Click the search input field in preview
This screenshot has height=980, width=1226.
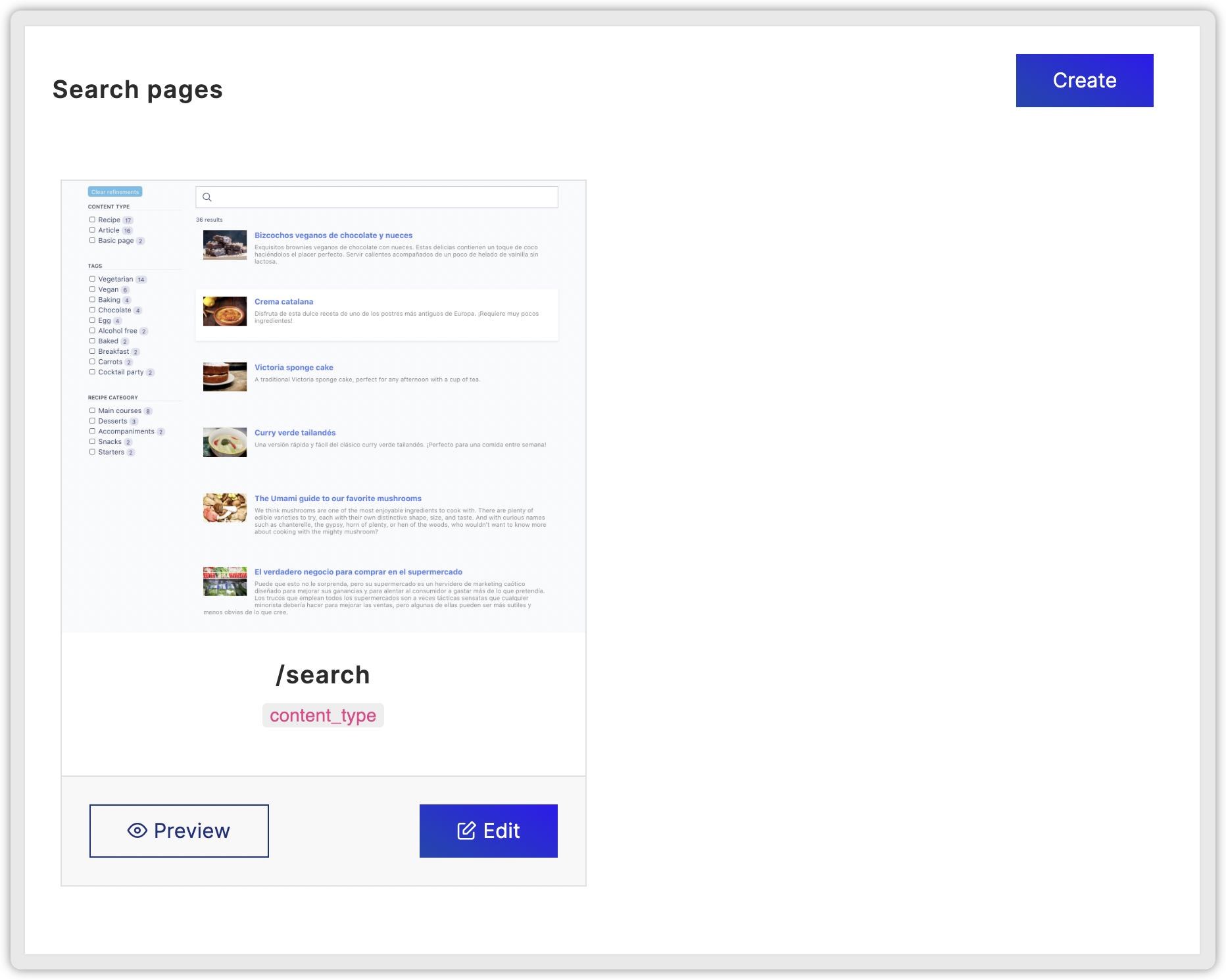coord(377,197)
